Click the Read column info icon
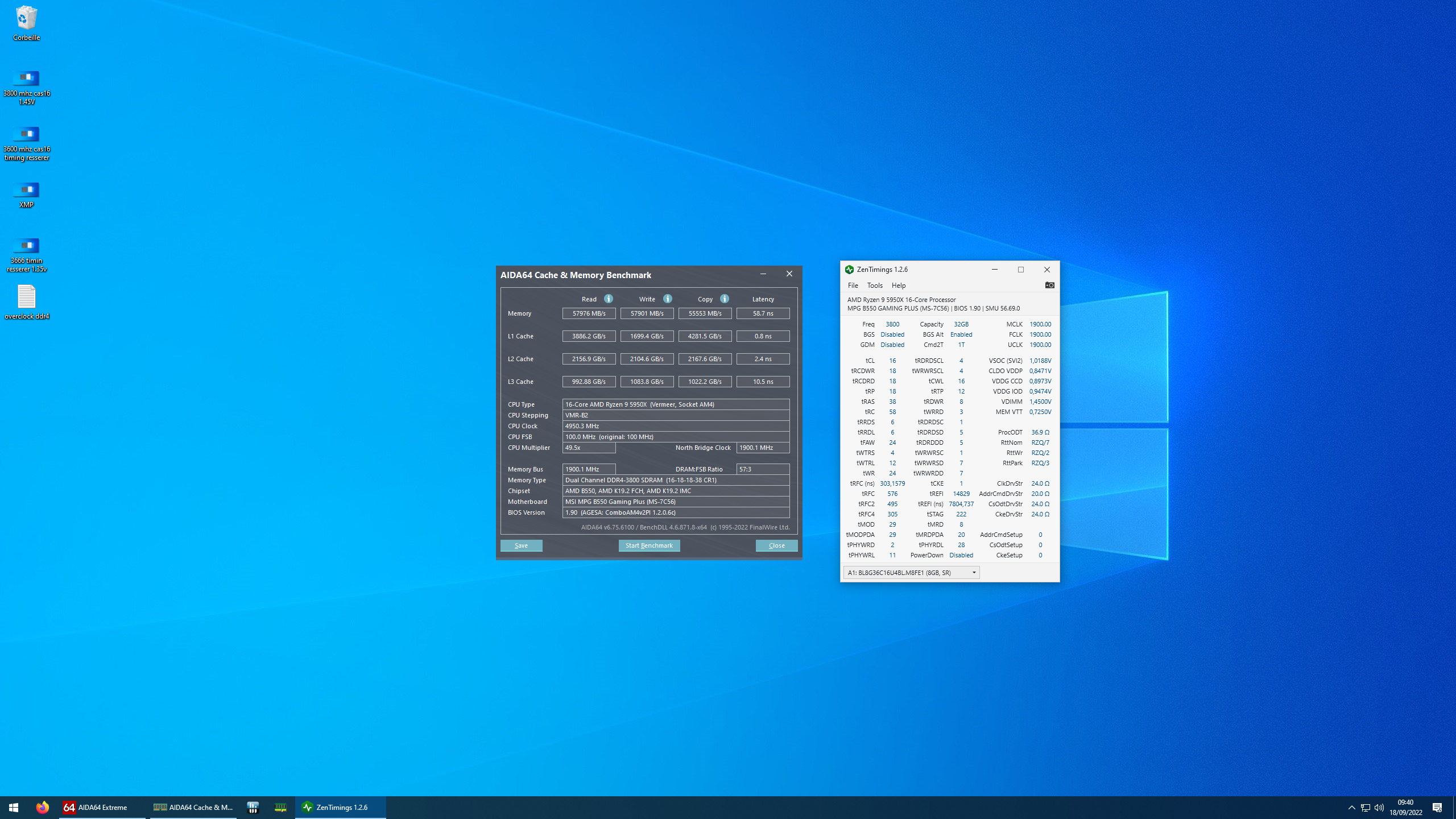 pos(609,299)
